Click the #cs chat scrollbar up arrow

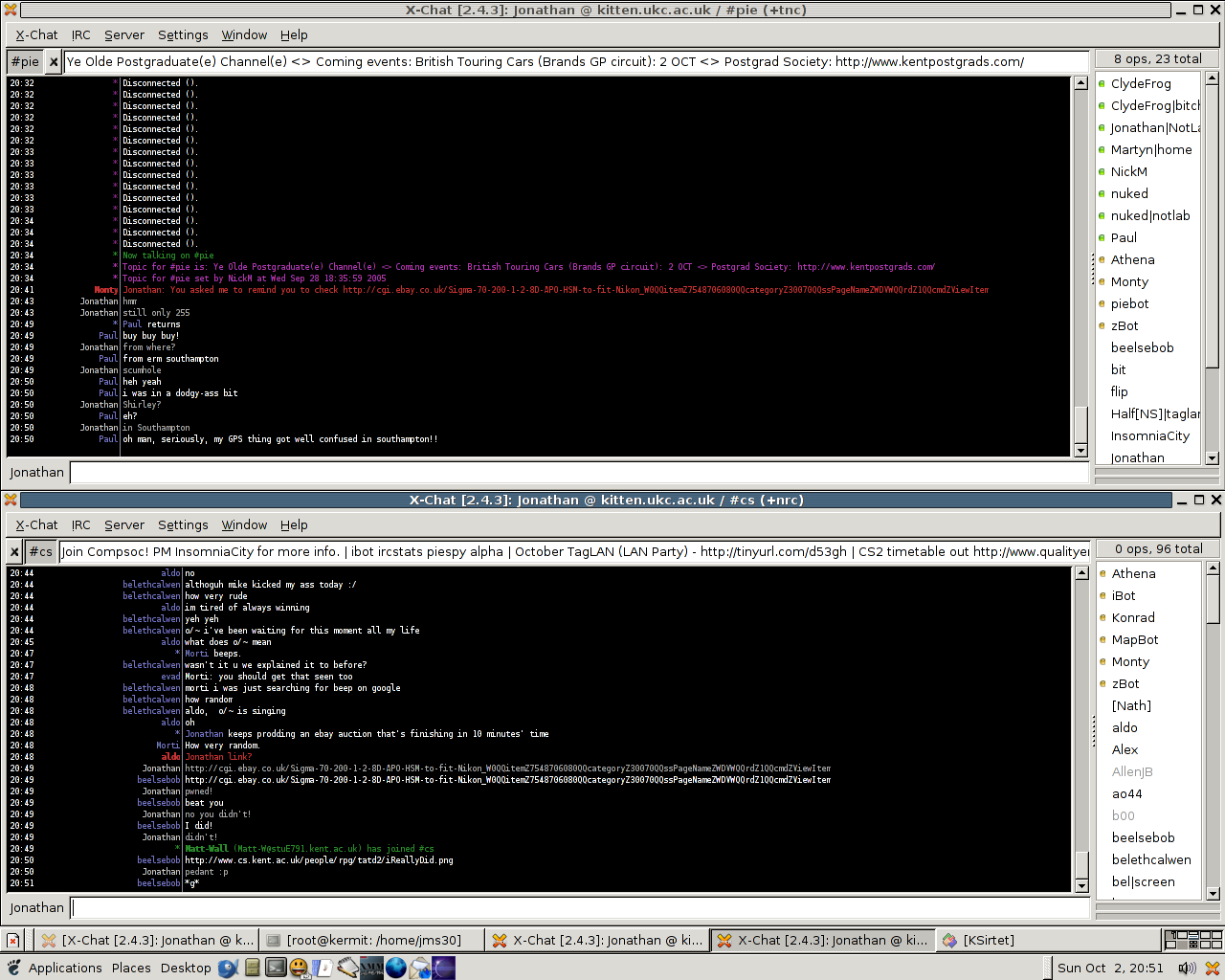tap(1082, 573)
